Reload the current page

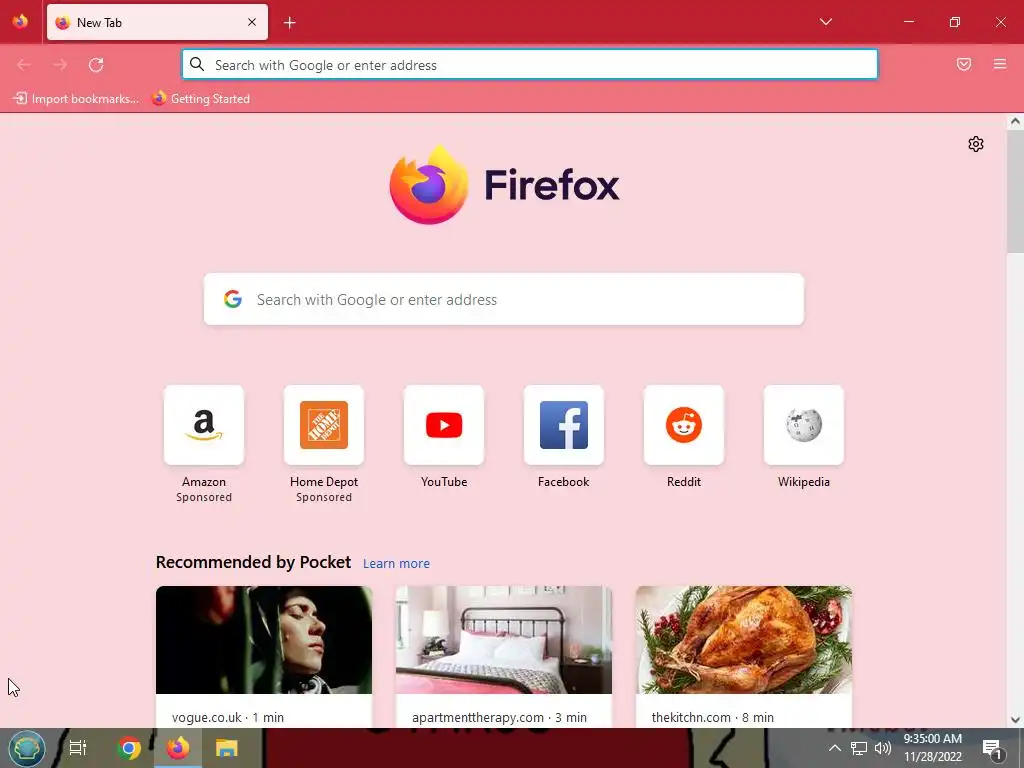[x=96, y=65]
